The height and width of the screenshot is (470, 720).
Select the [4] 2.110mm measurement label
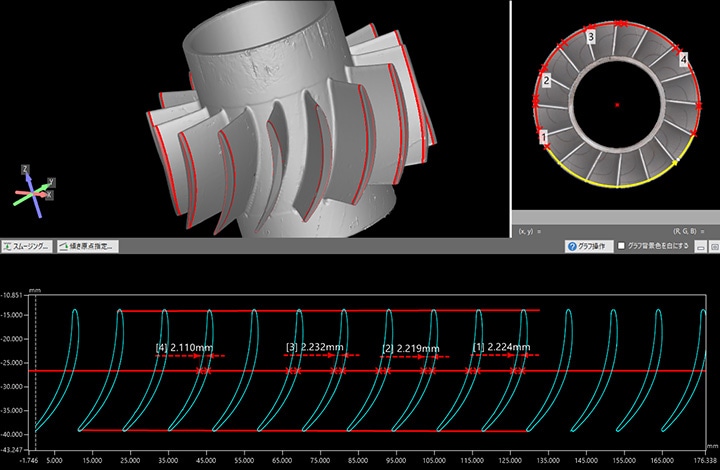tap(185, 347)
